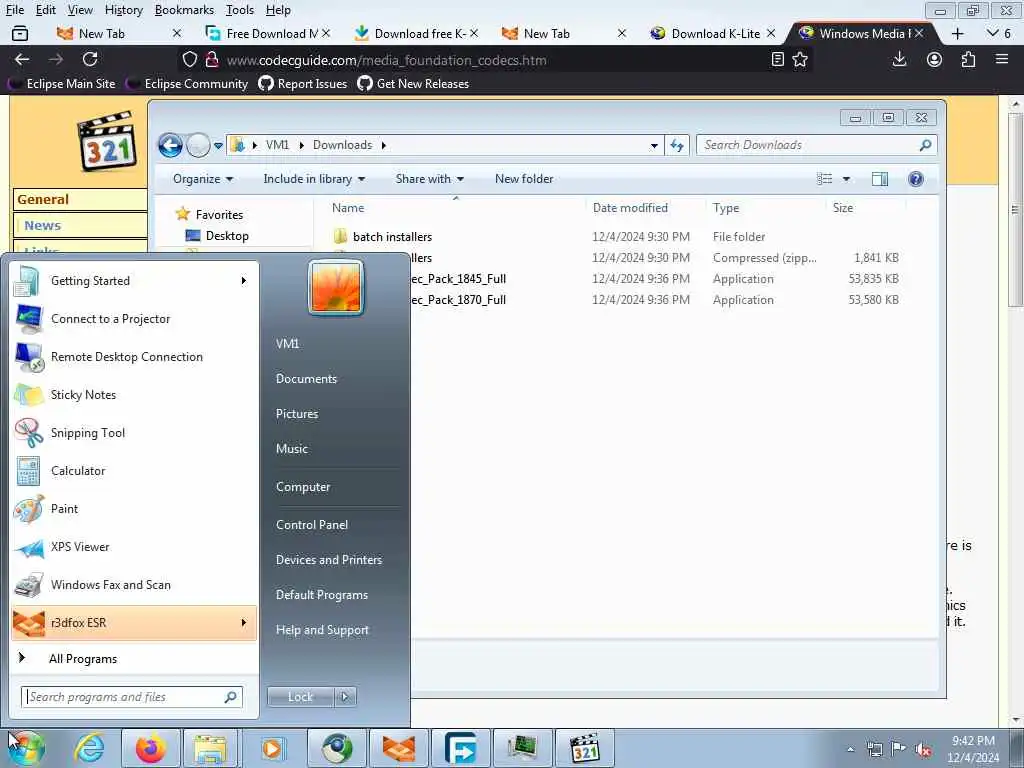Launch XPS Viewer

click(134, 547)
